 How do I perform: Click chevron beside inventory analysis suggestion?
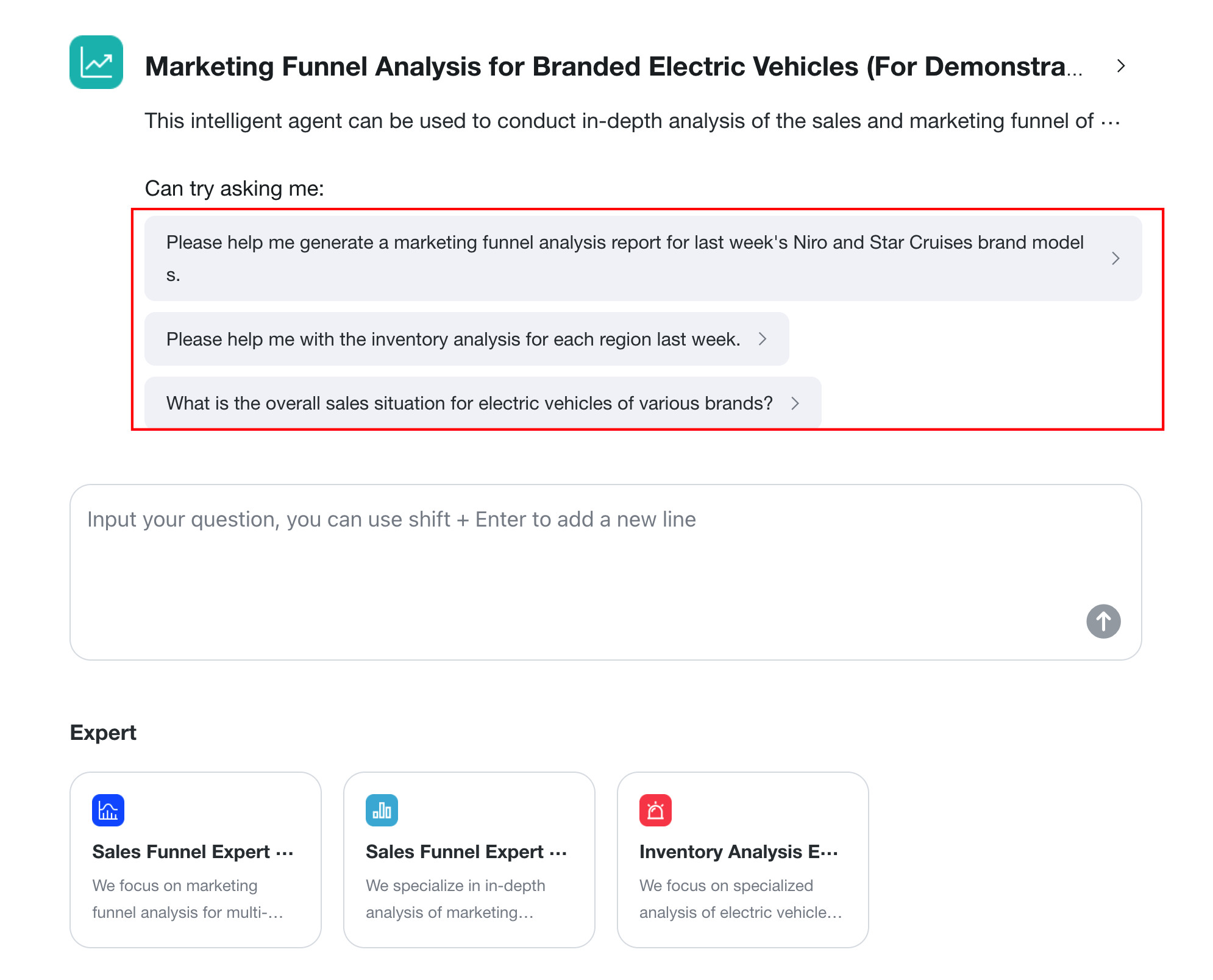[x=763, y=339]
